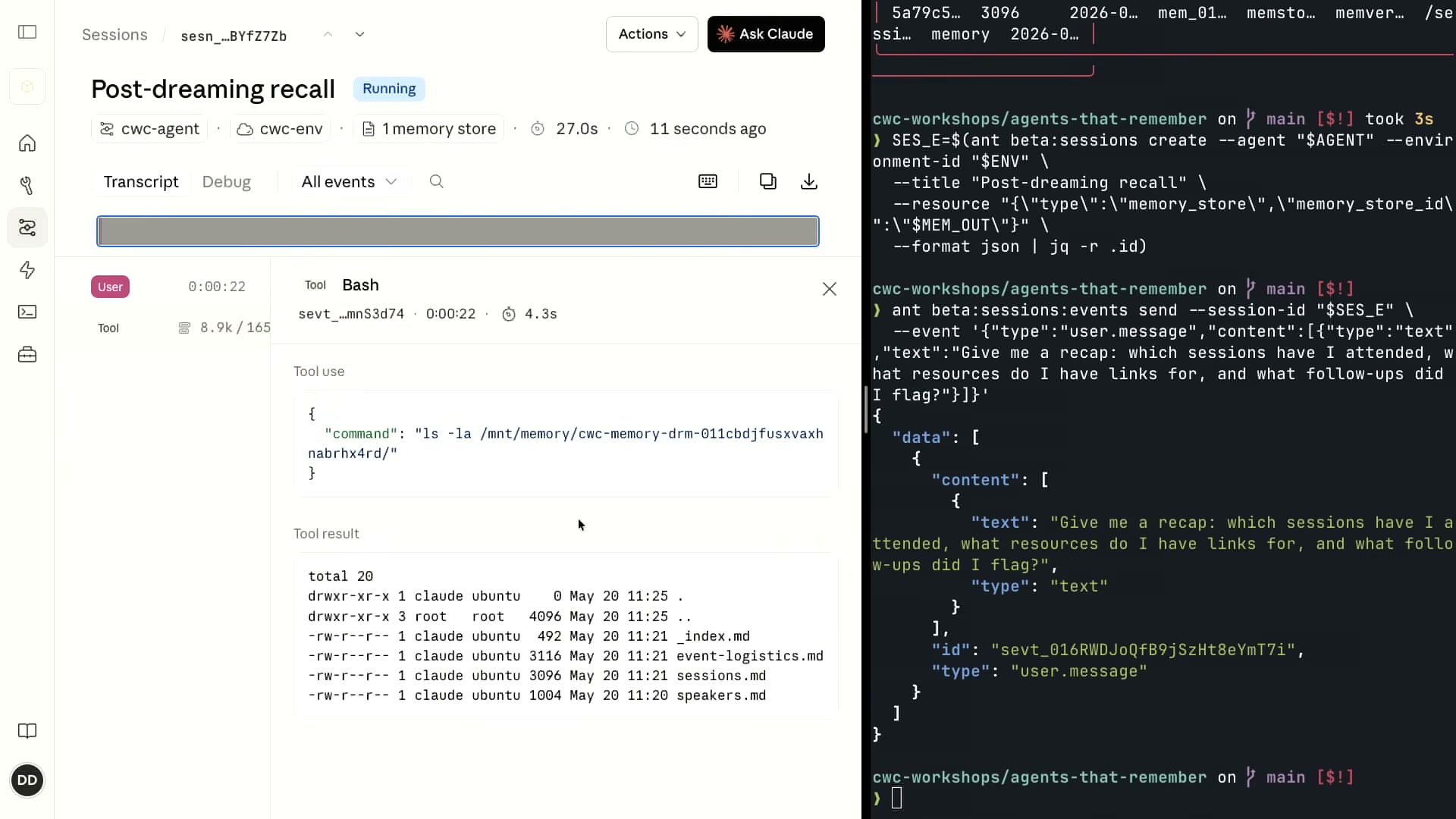Open the terminal console sidebar icon
The image size is (1456, 819).
[27, 312]
